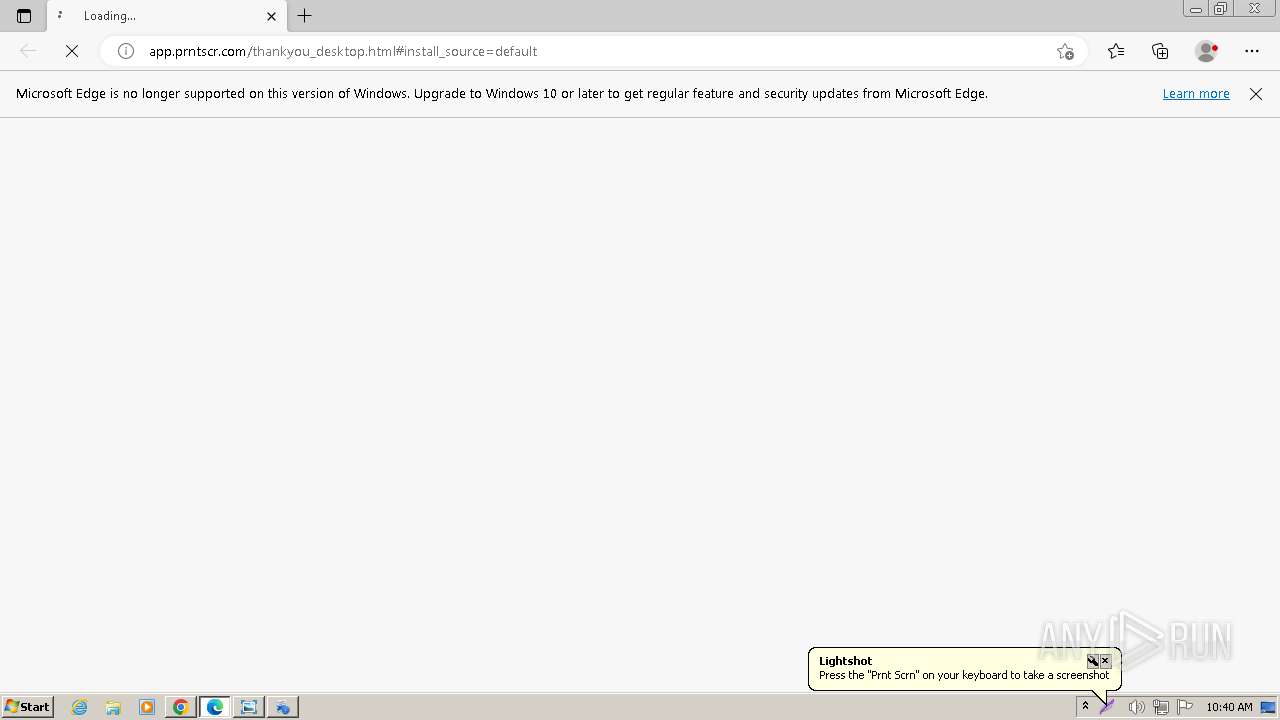Open the installer taskbar item
Viewport: 1280px width, 720px height.
283,707
